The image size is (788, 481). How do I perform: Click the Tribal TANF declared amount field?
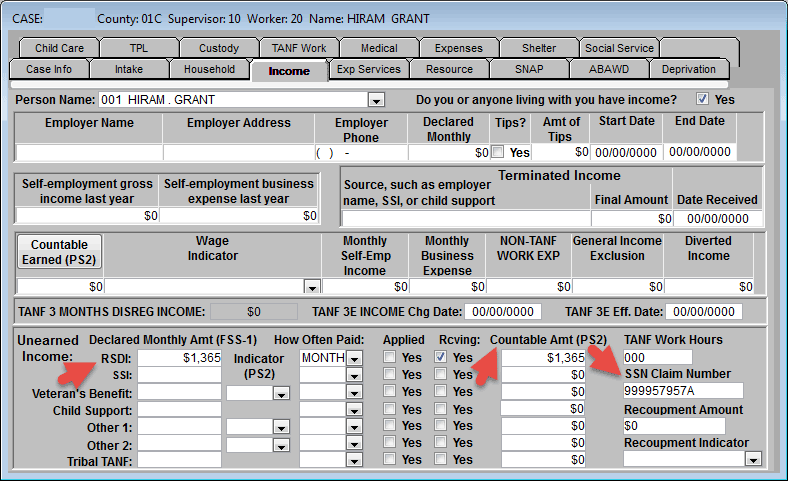coord(179,459)
